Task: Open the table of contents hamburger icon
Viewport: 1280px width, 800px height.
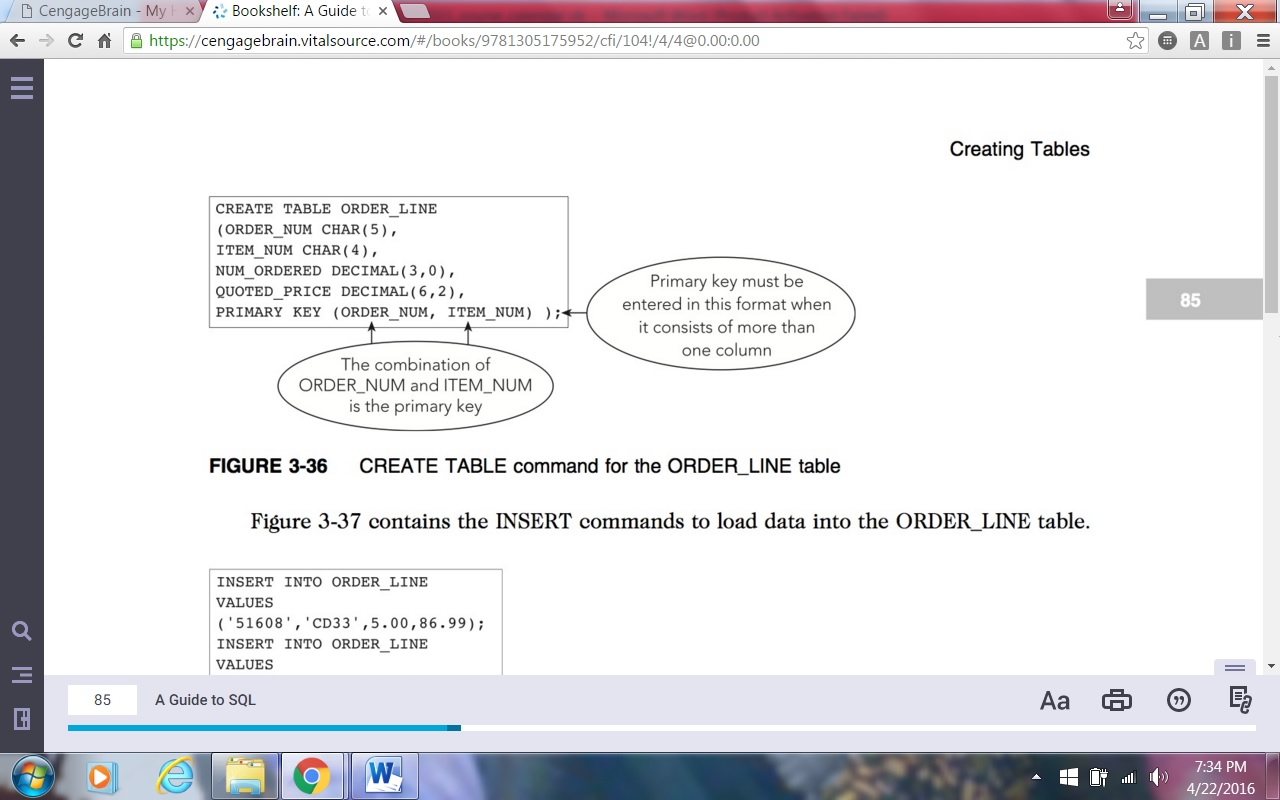Action: point(22,88)
